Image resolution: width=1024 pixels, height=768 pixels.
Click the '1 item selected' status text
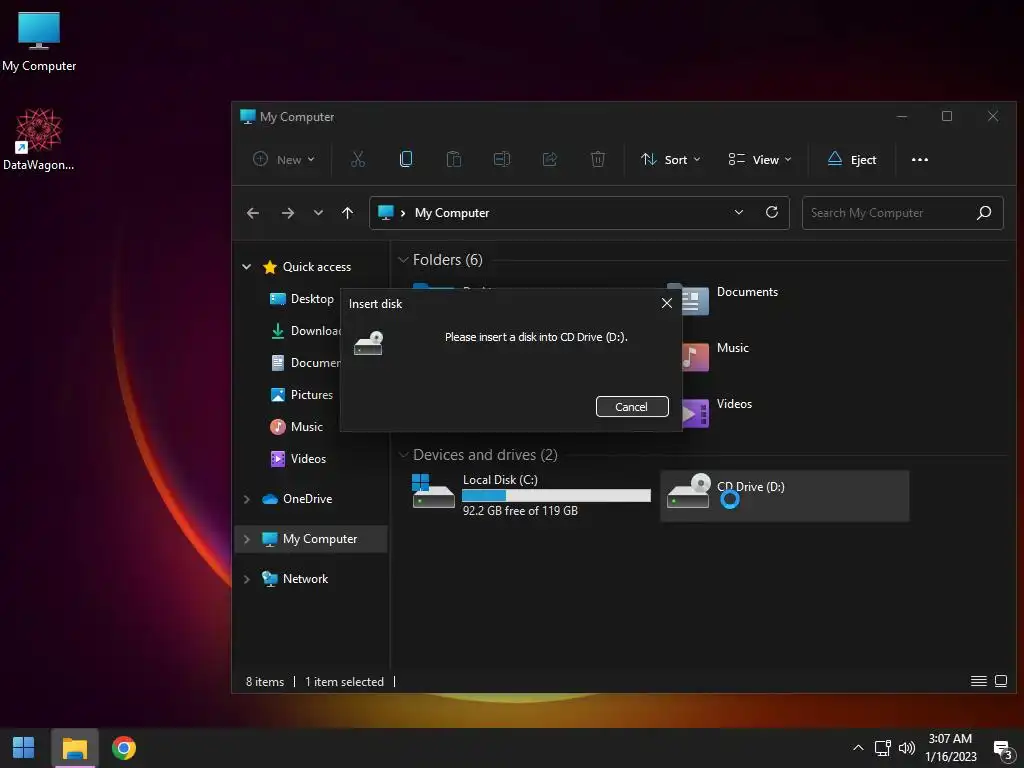344,681
